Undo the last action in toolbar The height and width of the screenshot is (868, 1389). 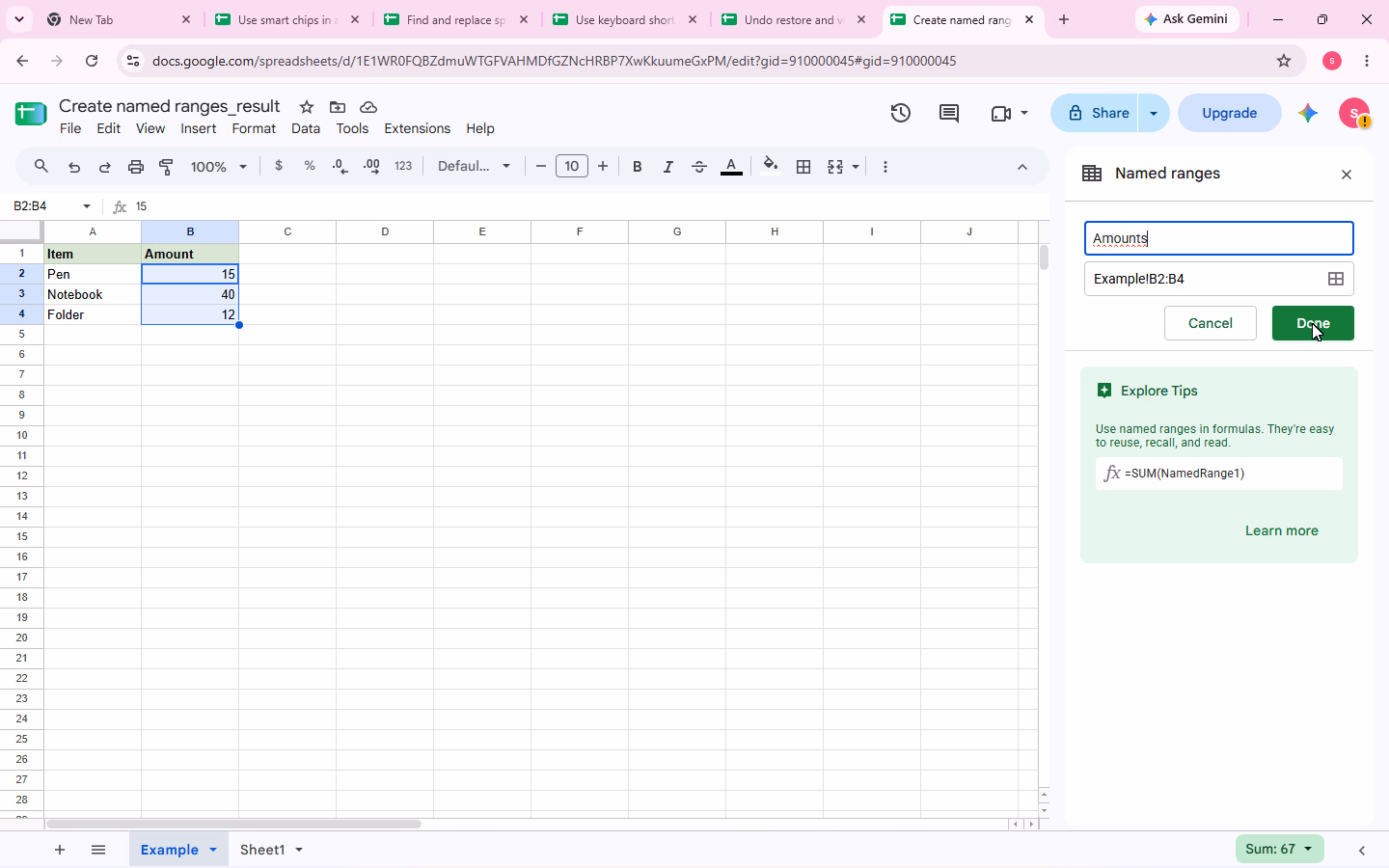pyautogui.click(x=74, y=167)
